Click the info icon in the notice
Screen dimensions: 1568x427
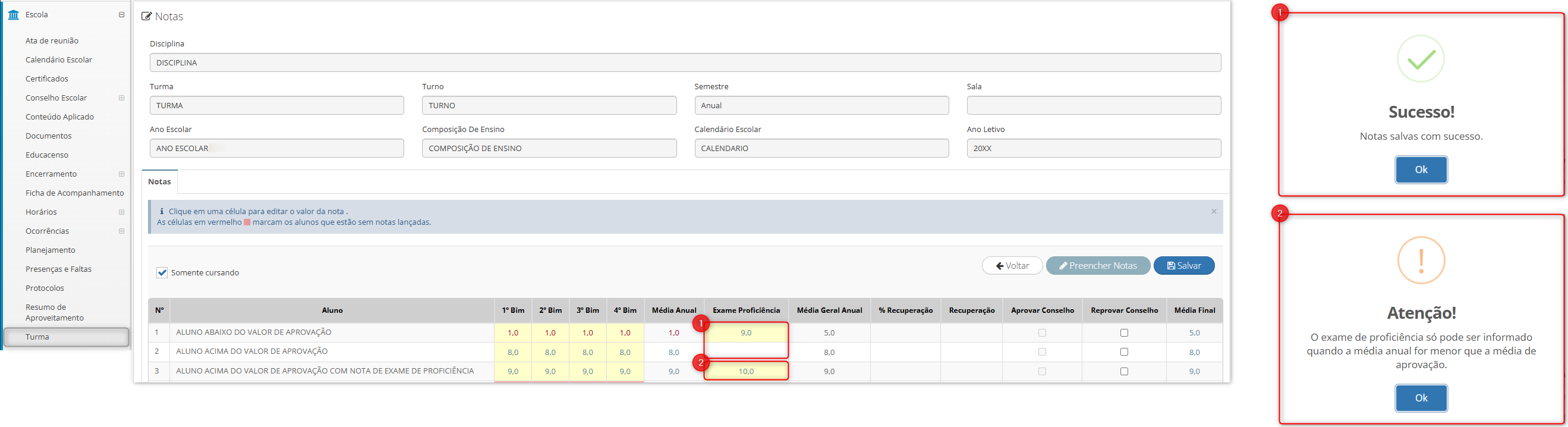pyautogui.click(x=162, y=211)
